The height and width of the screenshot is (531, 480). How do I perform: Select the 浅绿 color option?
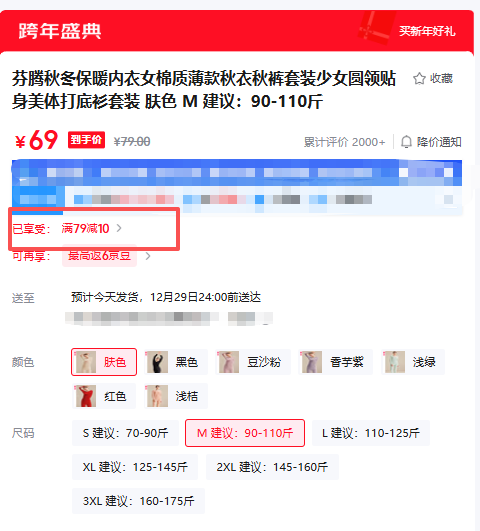coord(413,362)
